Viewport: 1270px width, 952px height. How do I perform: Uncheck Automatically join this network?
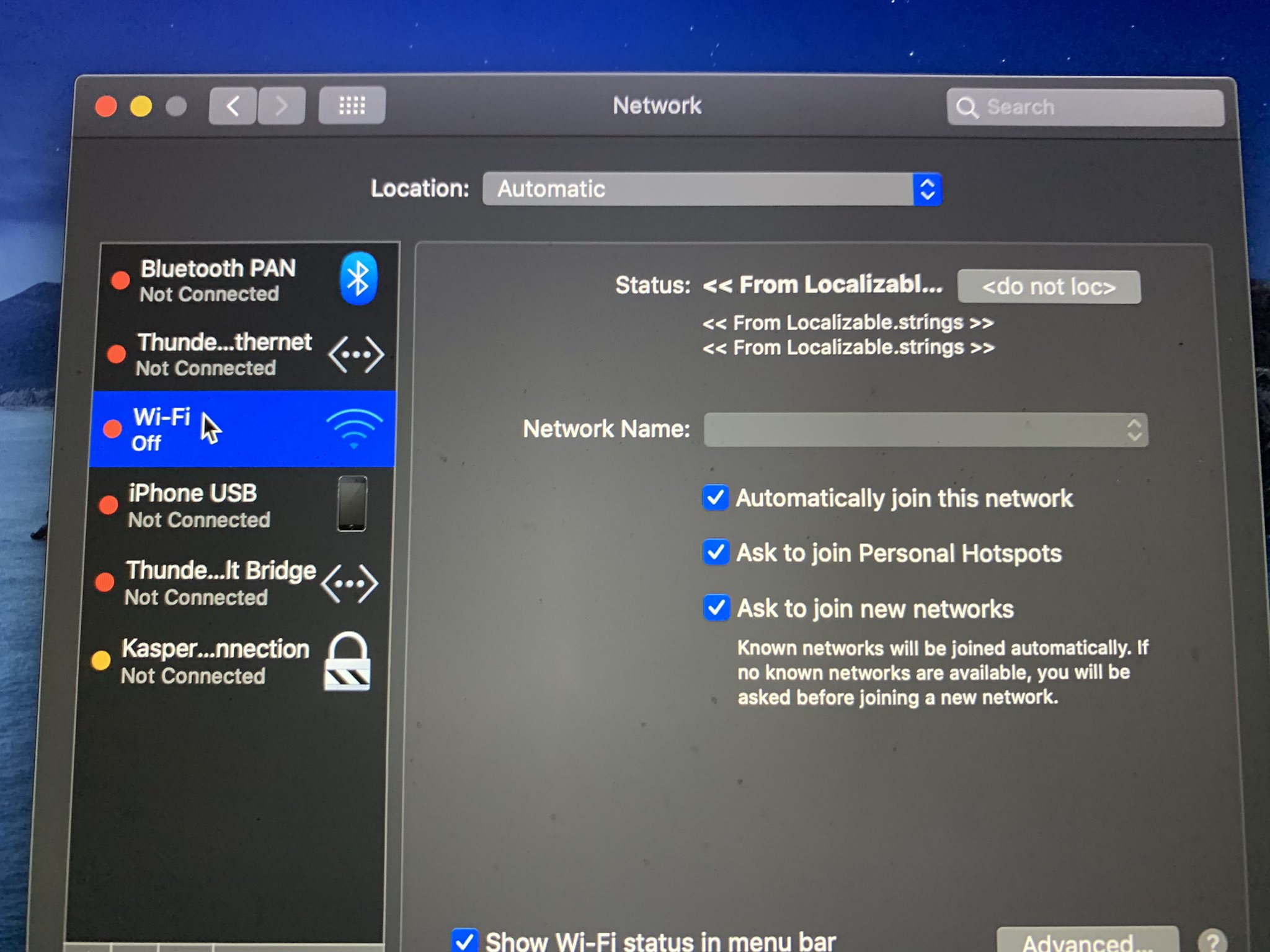coord(716,498)
